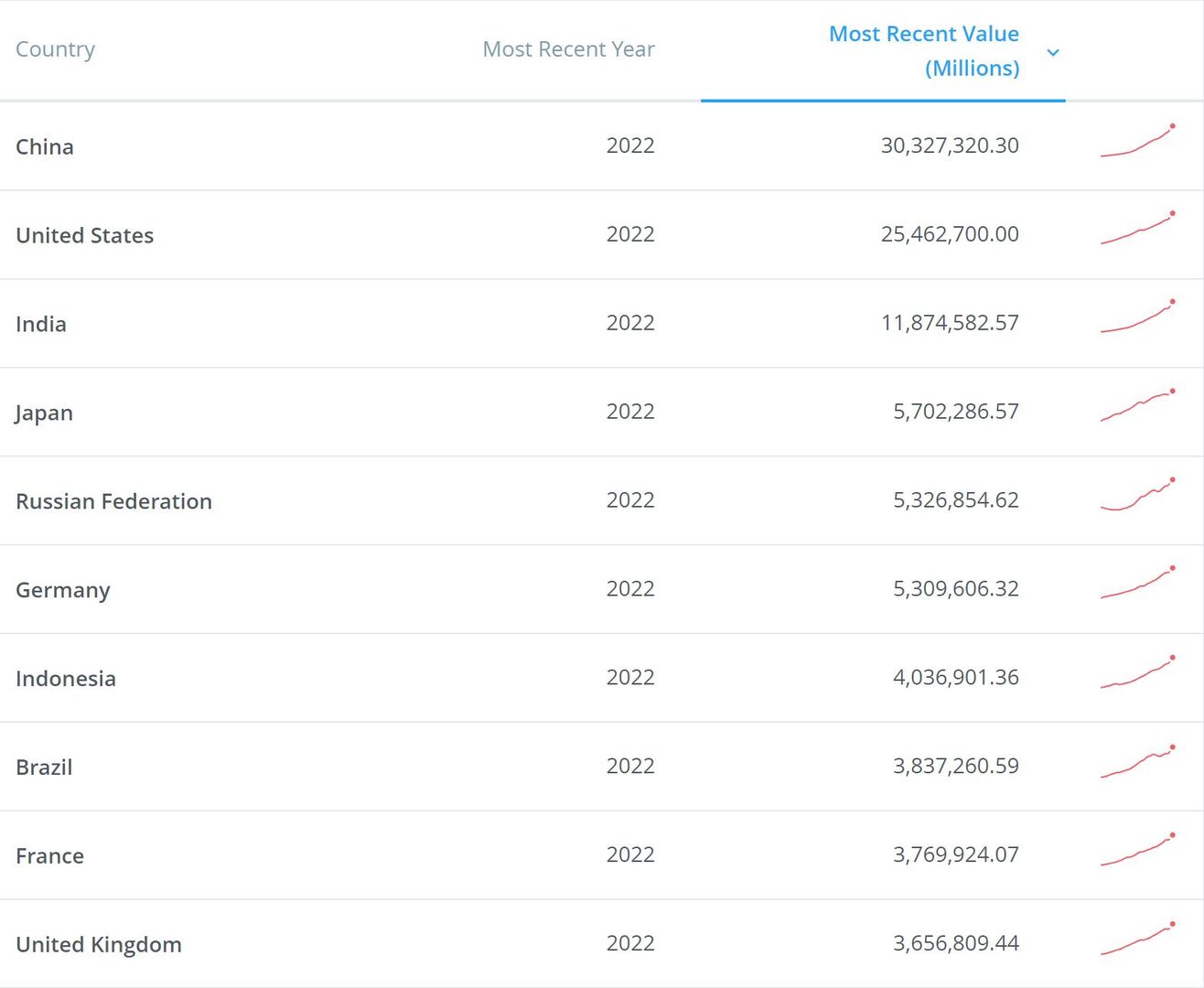Open the Brazil country link
Screen dimensions: 1204x988
click(x=44, y=768)
